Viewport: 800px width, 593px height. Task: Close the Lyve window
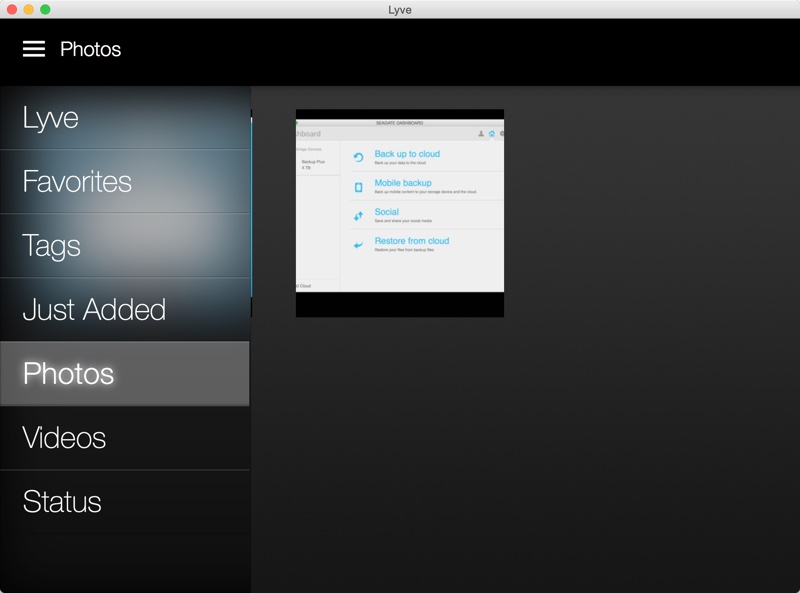pyautogui.click(x=12, y=9)
